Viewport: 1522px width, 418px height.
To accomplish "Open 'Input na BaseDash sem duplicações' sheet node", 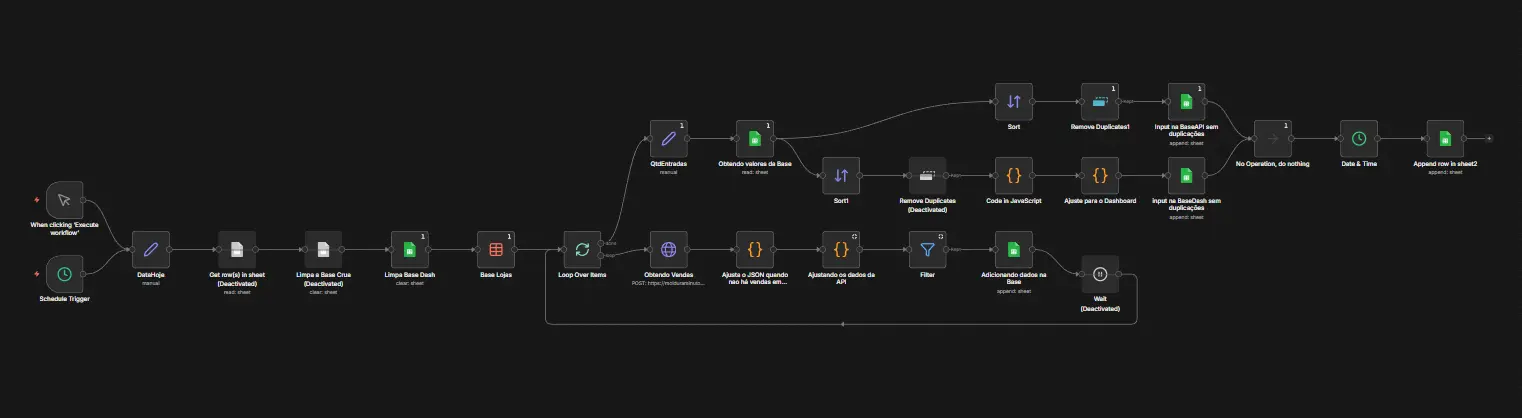I will [1186, 175].
